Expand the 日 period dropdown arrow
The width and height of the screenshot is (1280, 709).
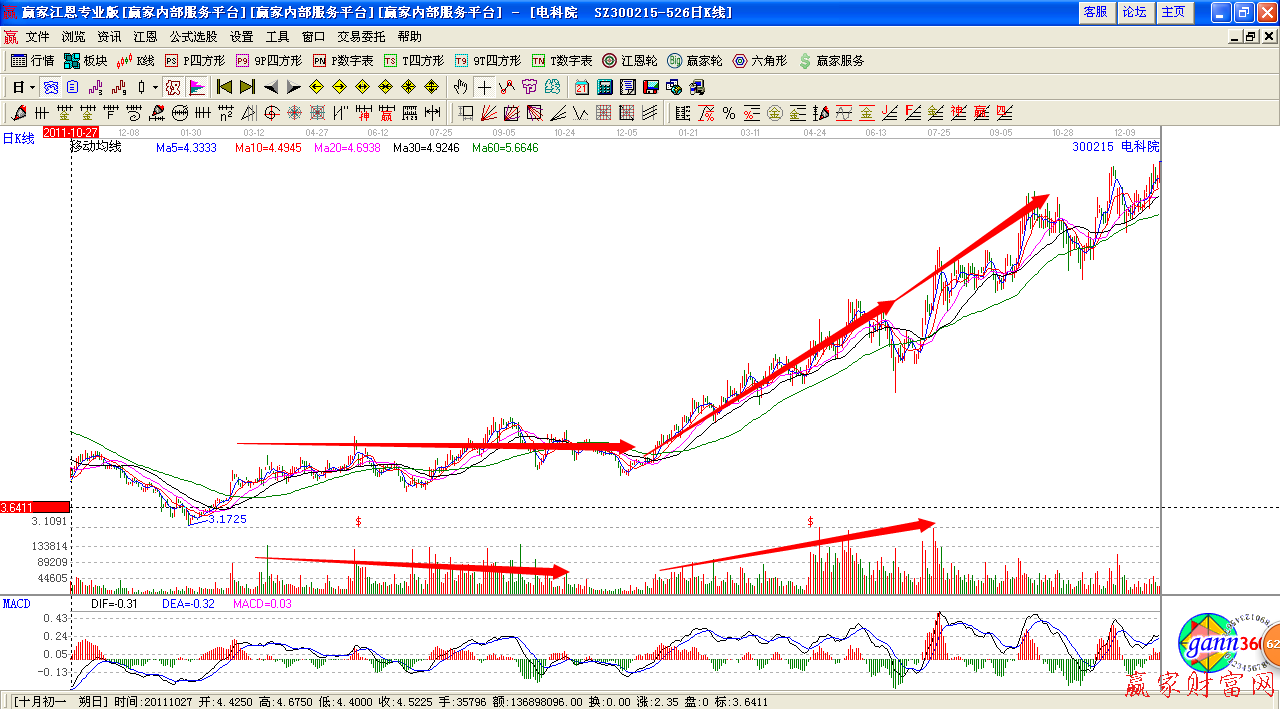[x=31, y=87]
